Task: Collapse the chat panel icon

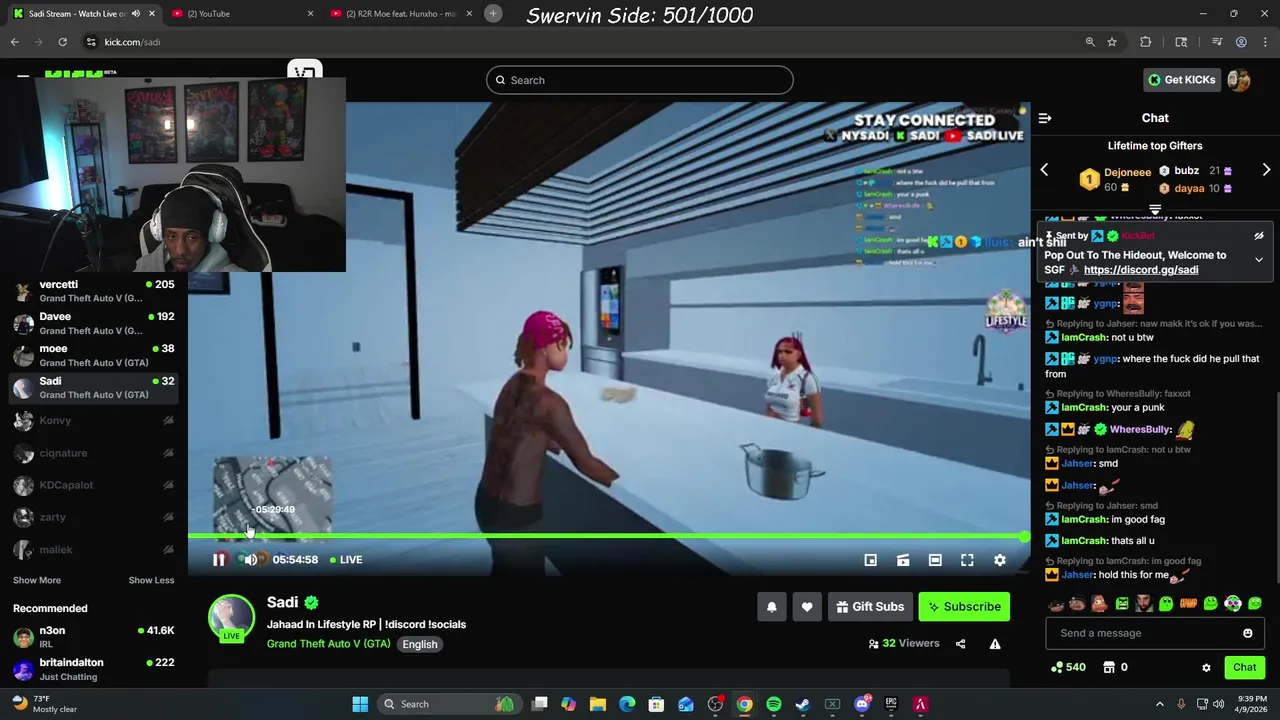Action: click(x=1045, y=118)
